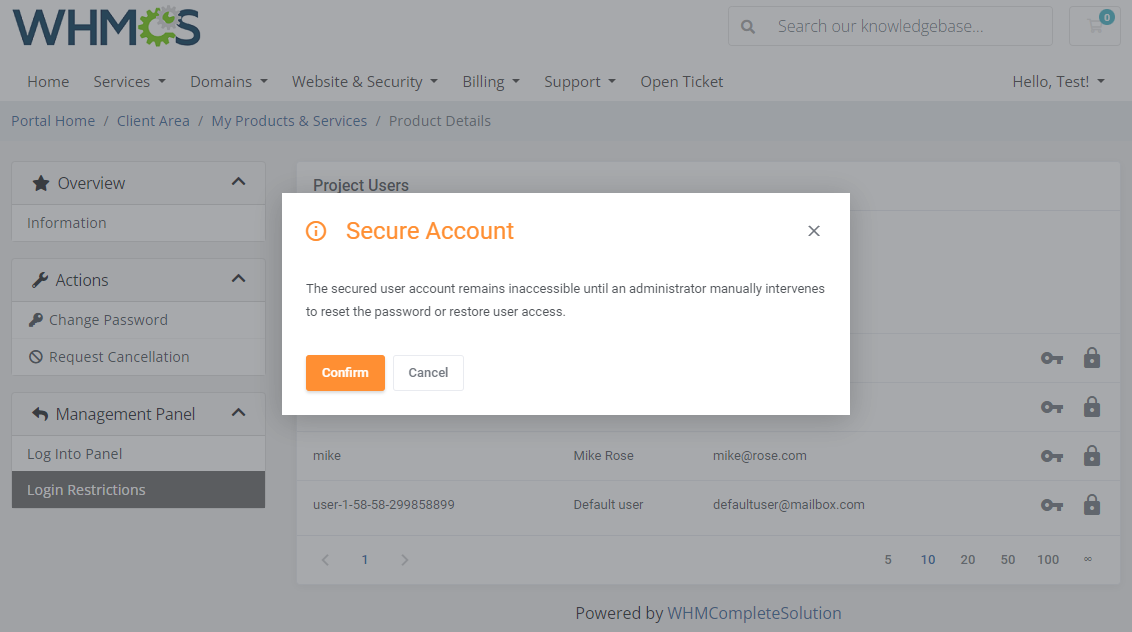Close the Secure Account dialog with X
The width and height of the screenshot is (1132, 632).
(x=814, y=231)
